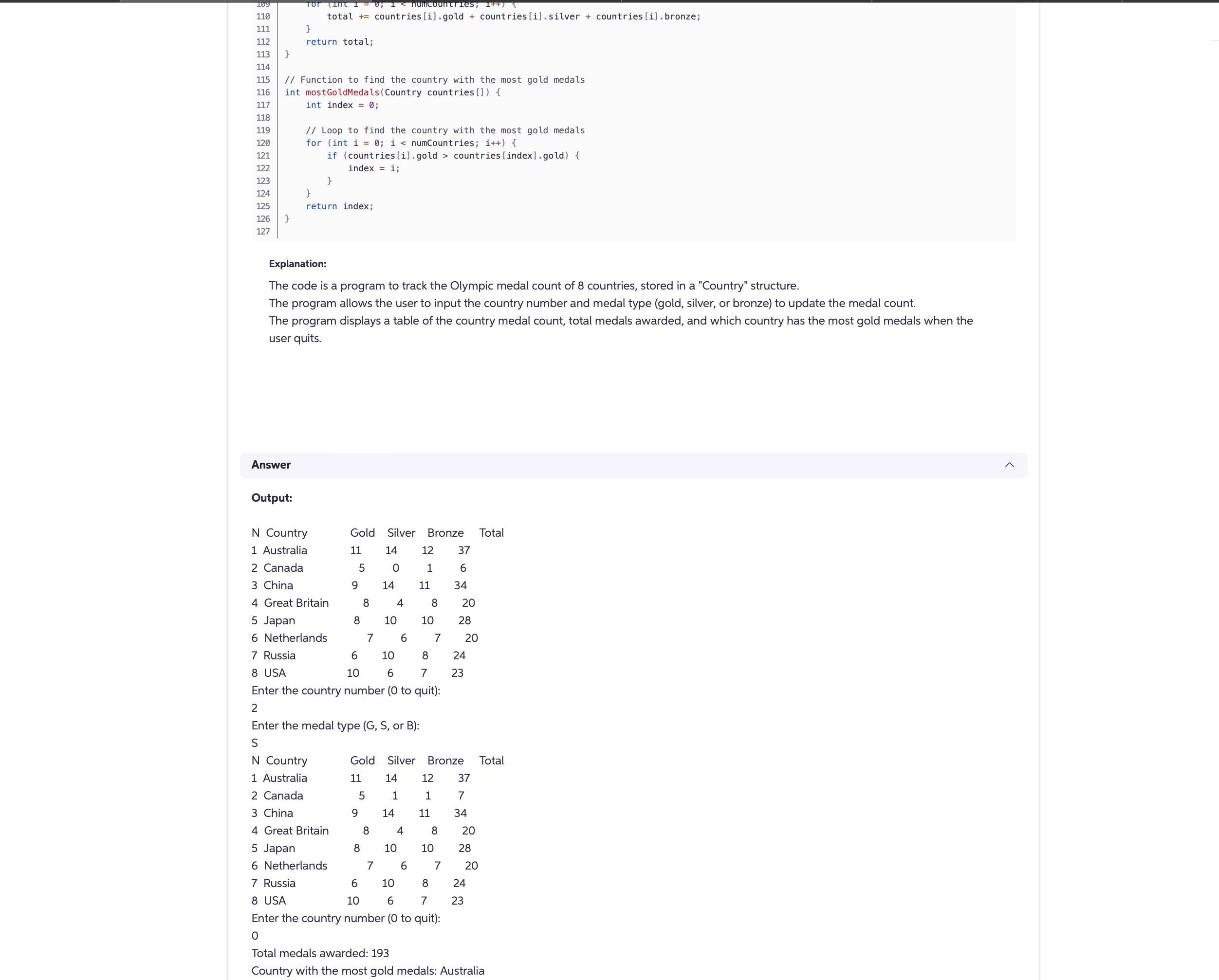Click the Explanation heading
This screenshot has width=1219, height=980.
(297, 263)
